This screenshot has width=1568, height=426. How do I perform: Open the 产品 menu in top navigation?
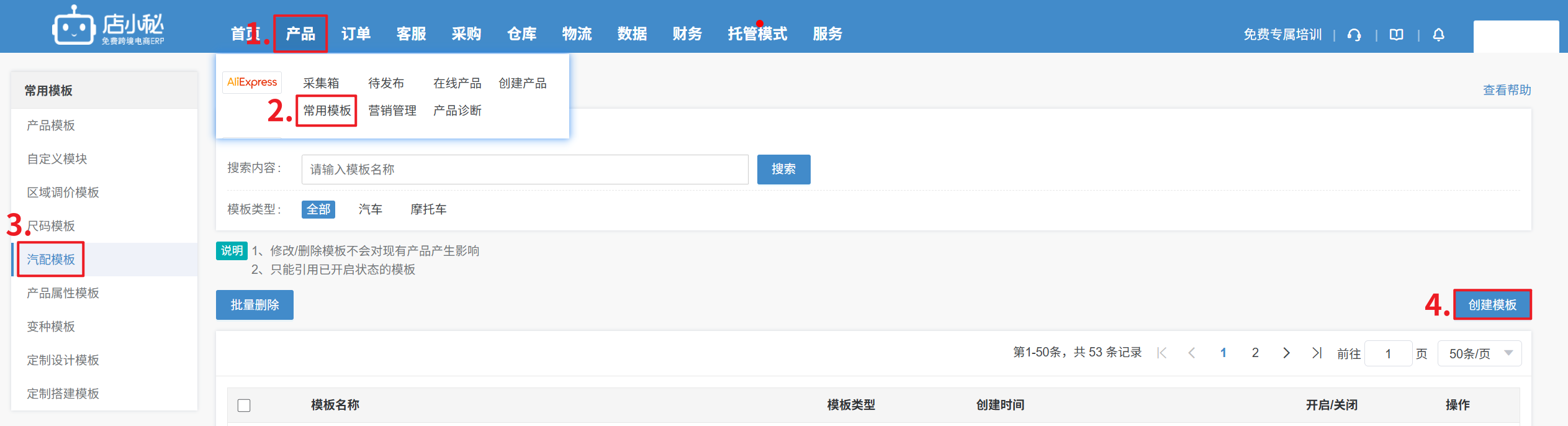pos(300,34)
